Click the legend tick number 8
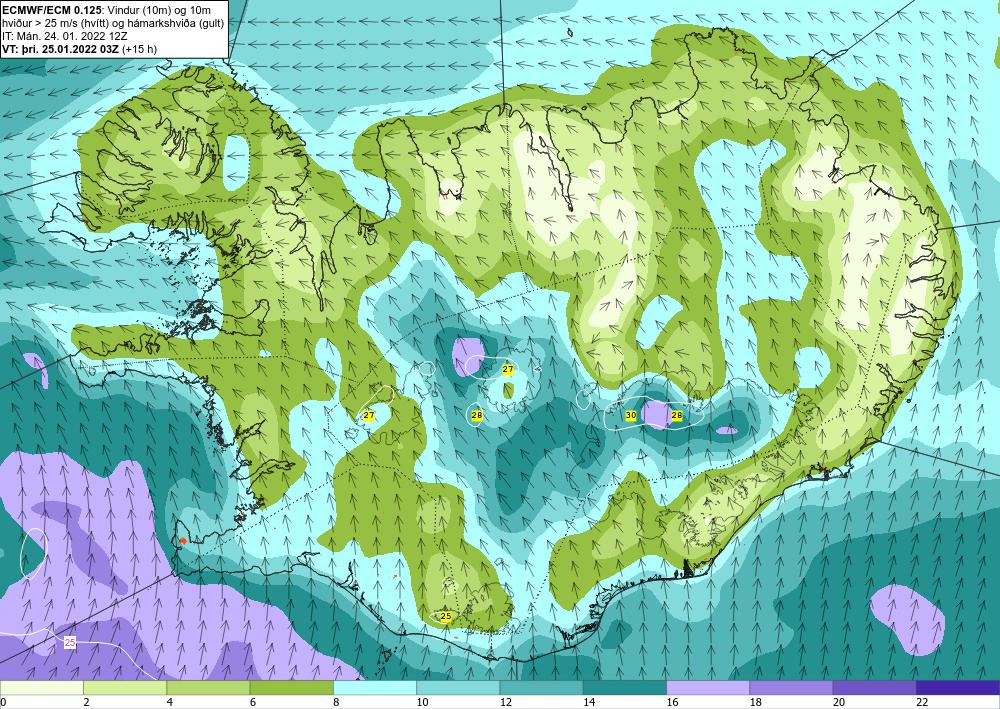This screenshot has height=709, width=1000. pyautogui.click(x=335, y=702)
